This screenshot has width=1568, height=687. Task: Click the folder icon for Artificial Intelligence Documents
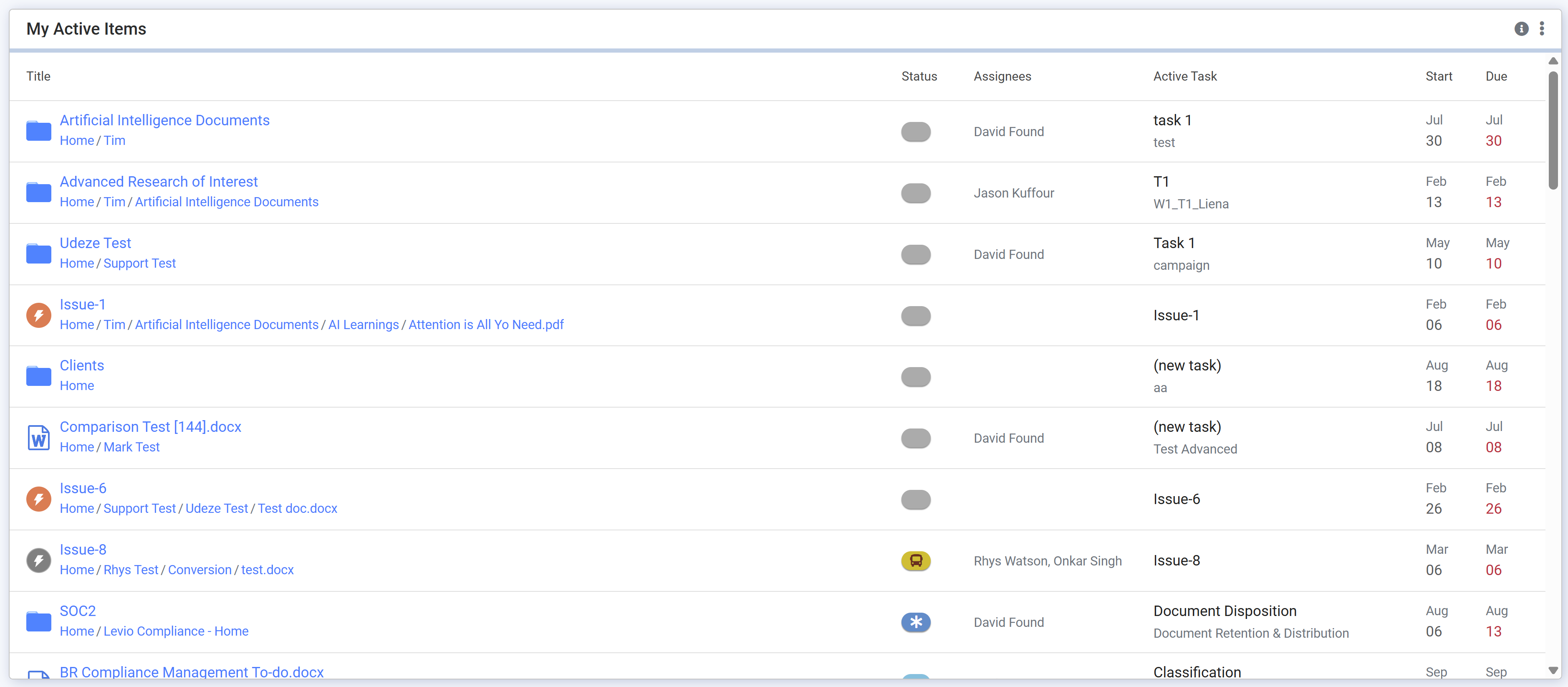pos(38,131)
